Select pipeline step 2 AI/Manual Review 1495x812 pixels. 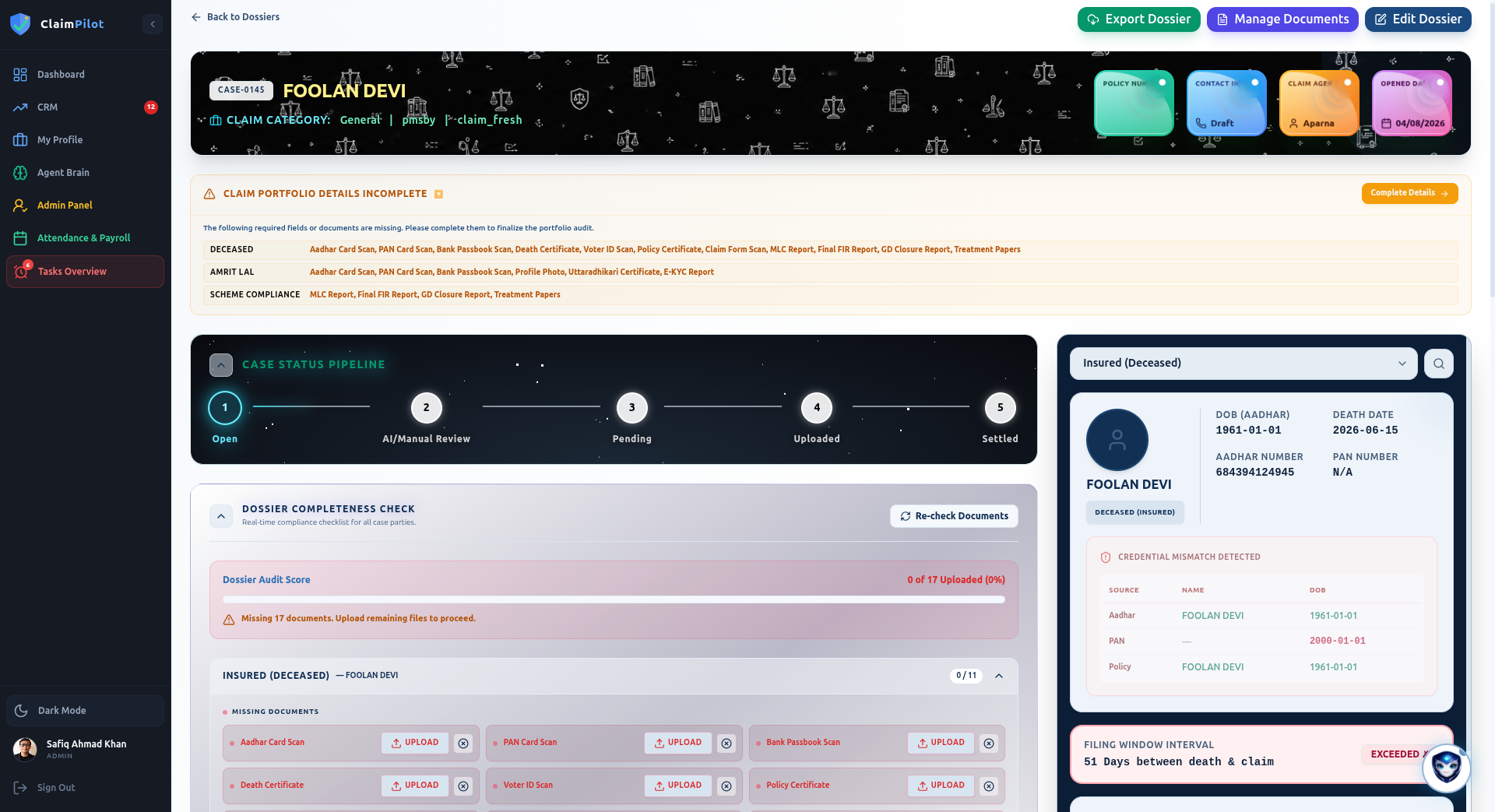click(426, 408)
